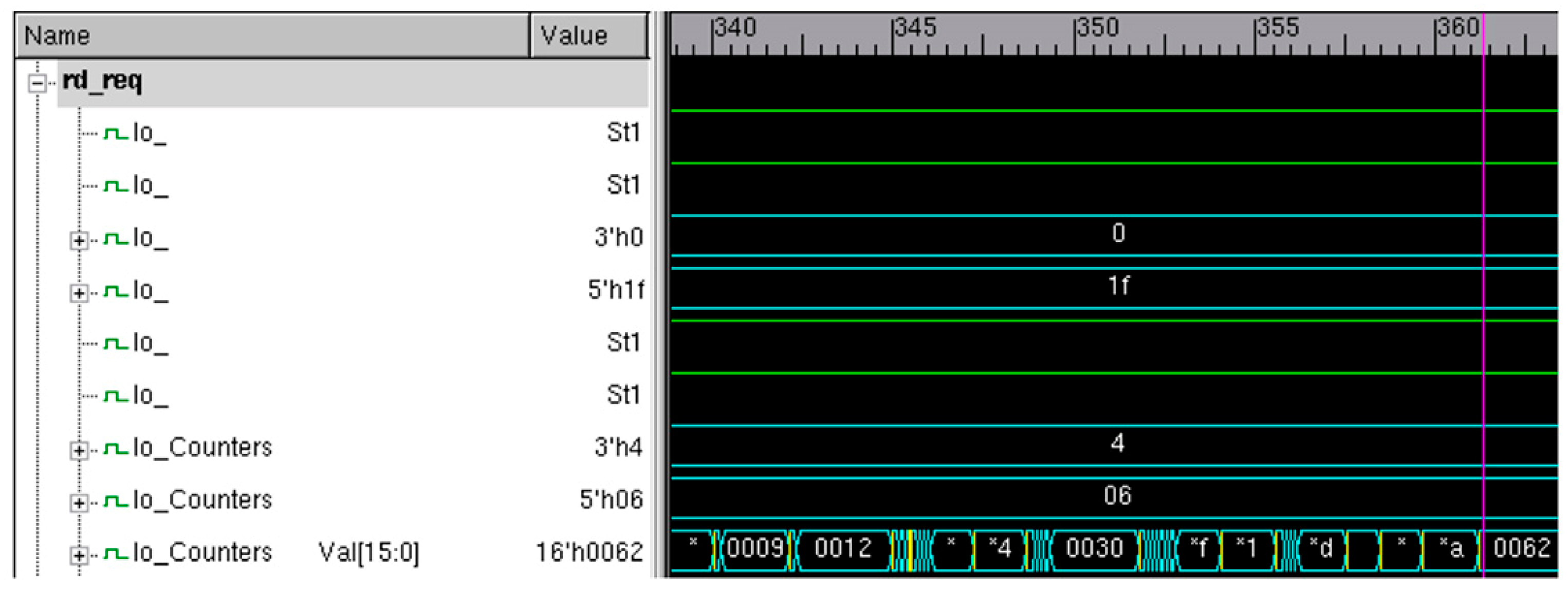The image size is (1568, 591).
Task: Click the 0030 value segment in bus waveform
Action: (1095, 548)
